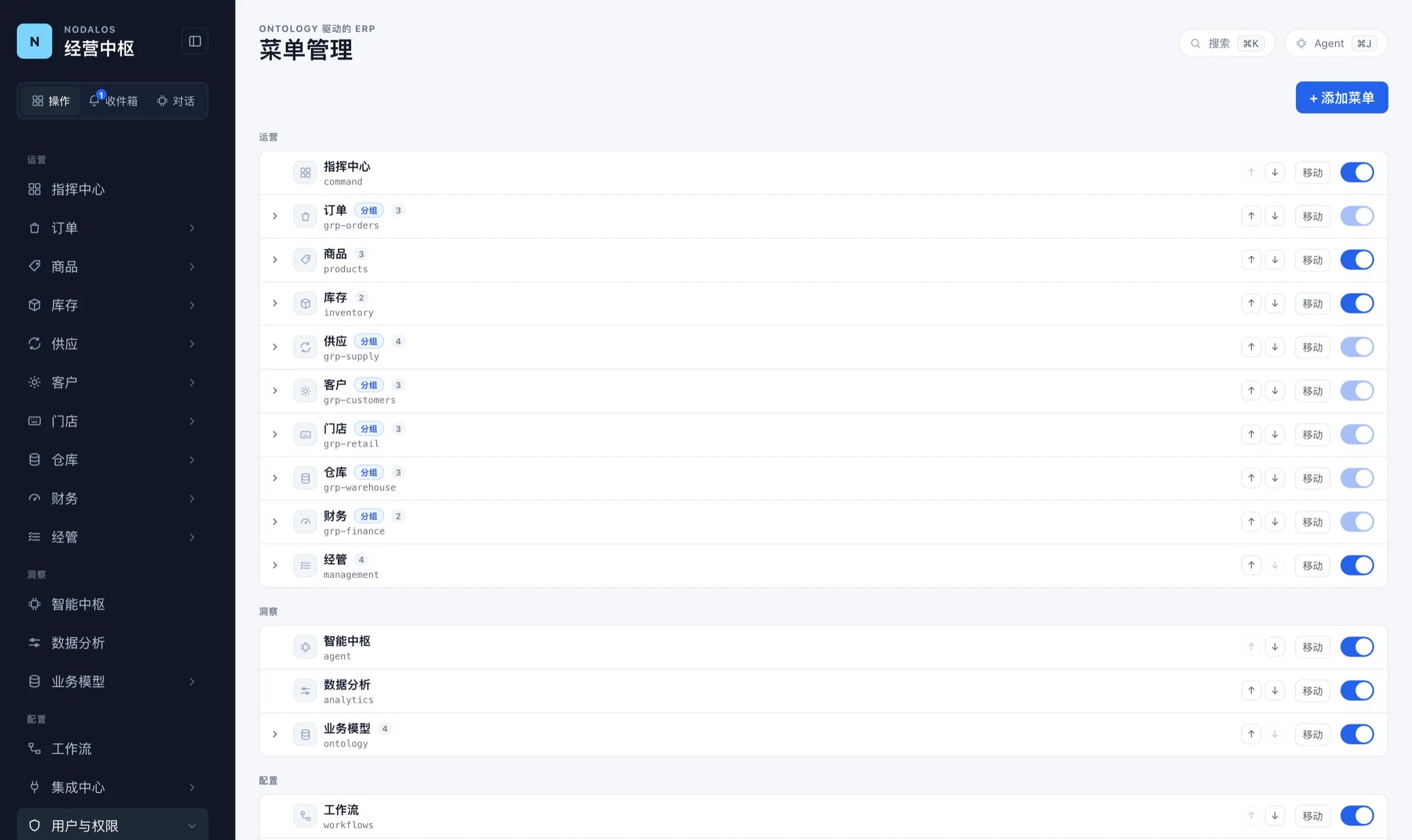This screenshot has width=1412, height=840.
Task: Click the 搜索 search field
Action: coord(1227,43)
